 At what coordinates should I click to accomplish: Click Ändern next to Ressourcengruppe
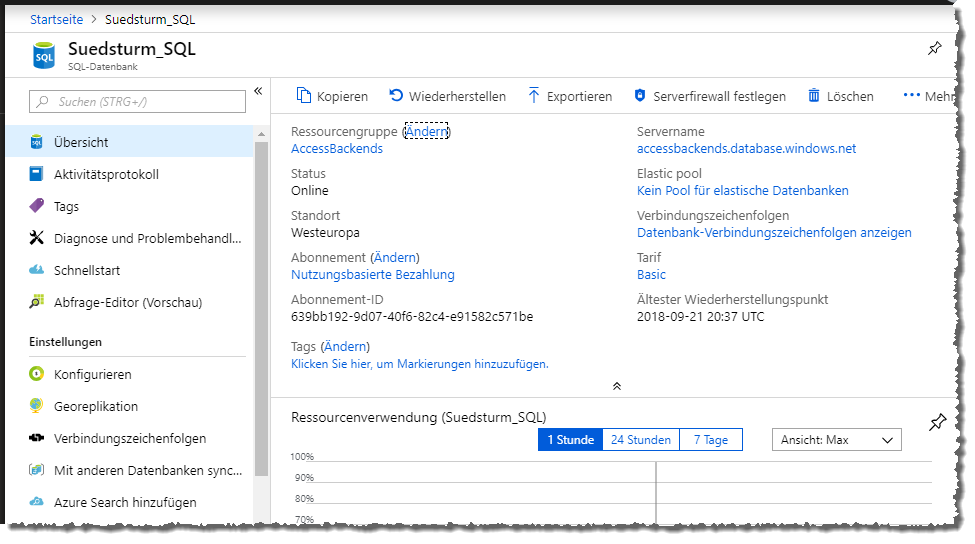click(x=427, y=131)
